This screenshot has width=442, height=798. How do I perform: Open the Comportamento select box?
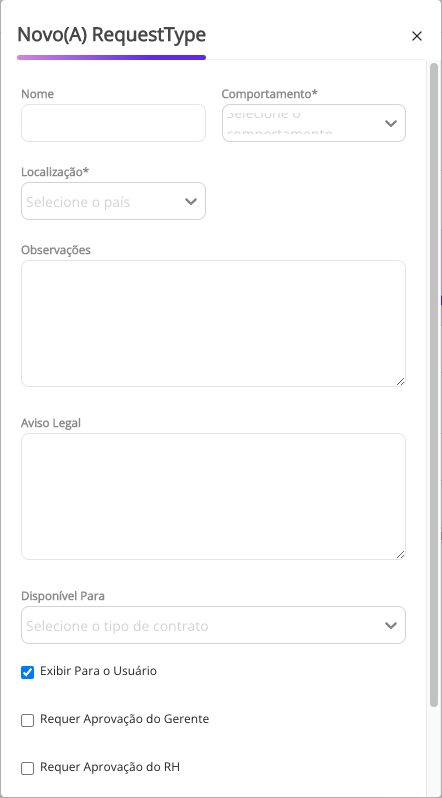[314, 123]
